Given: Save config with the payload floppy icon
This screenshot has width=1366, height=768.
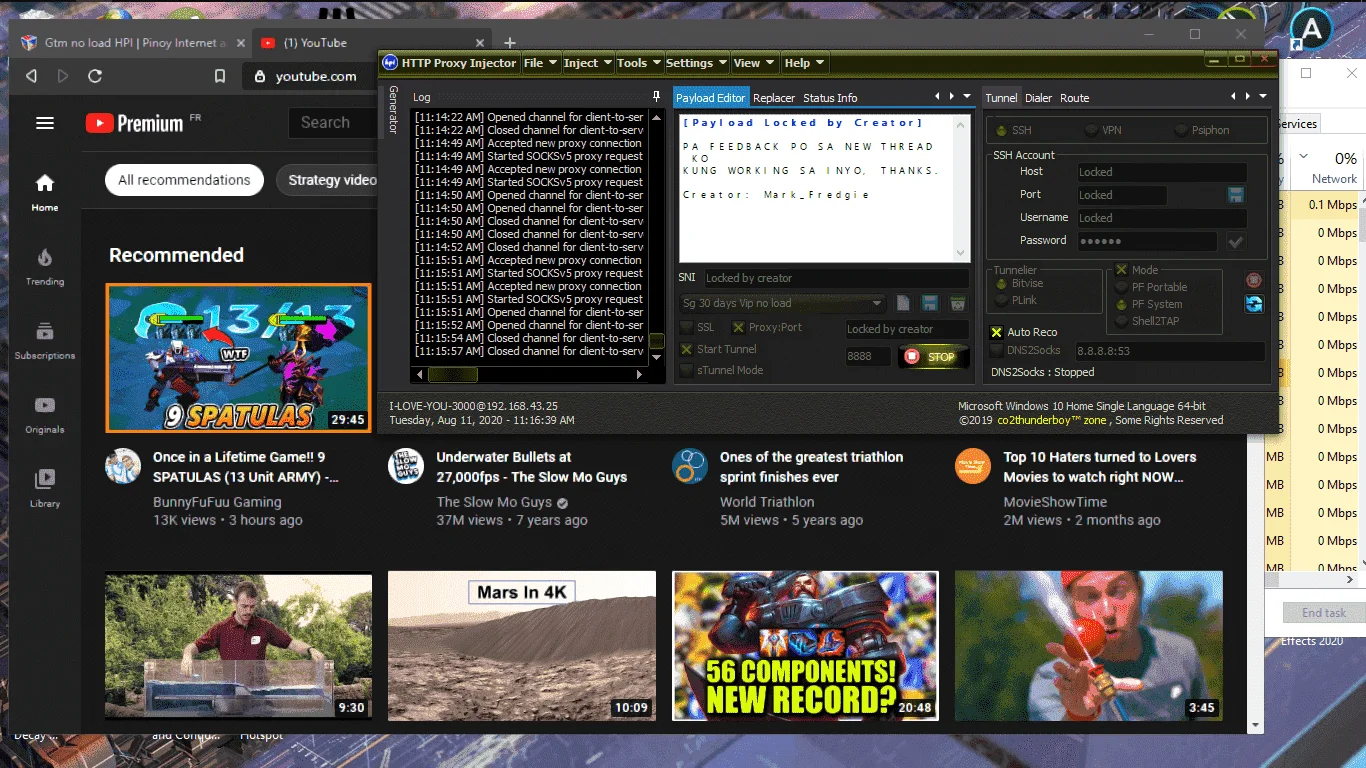Looking at the screenshot, I should point(929,303).
